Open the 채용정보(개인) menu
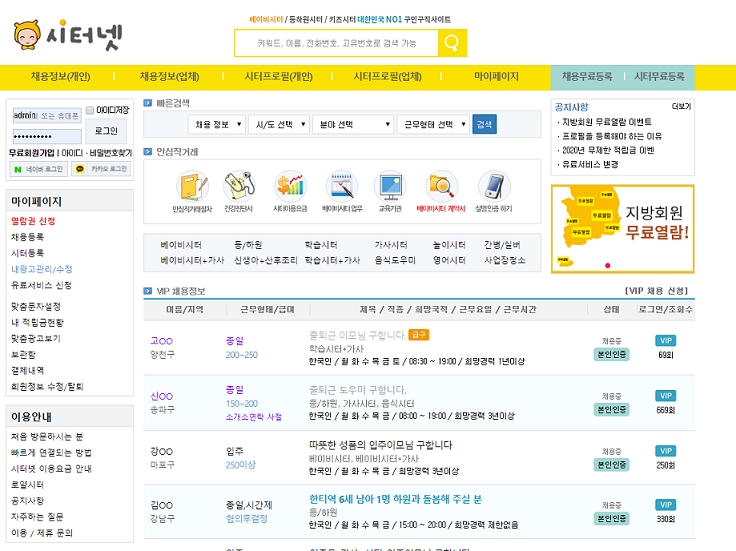The width and height of the screenshot is (736, 551). point(61,77)
